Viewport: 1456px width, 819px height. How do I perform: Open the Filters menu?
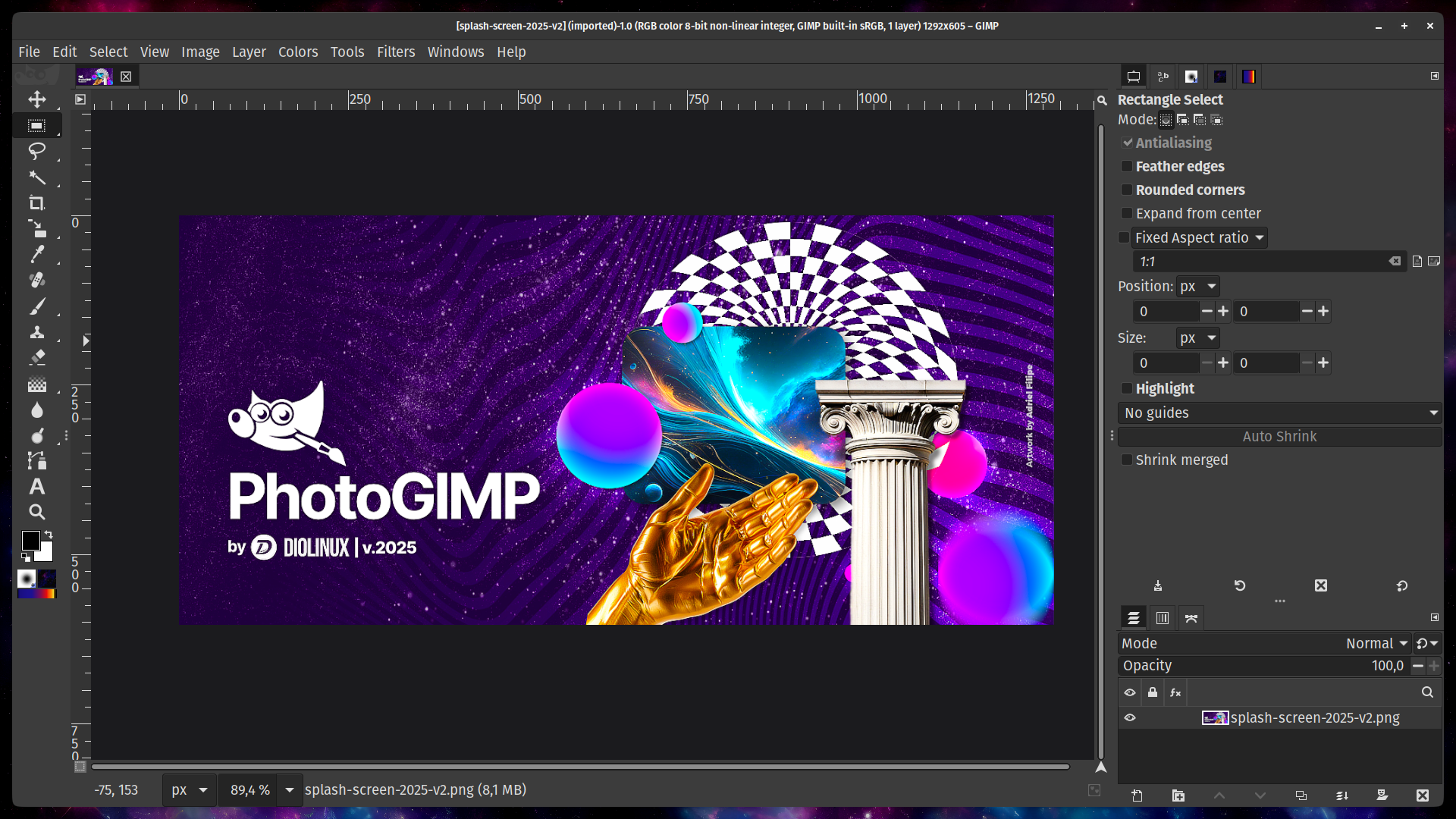(x=396, y=51)
